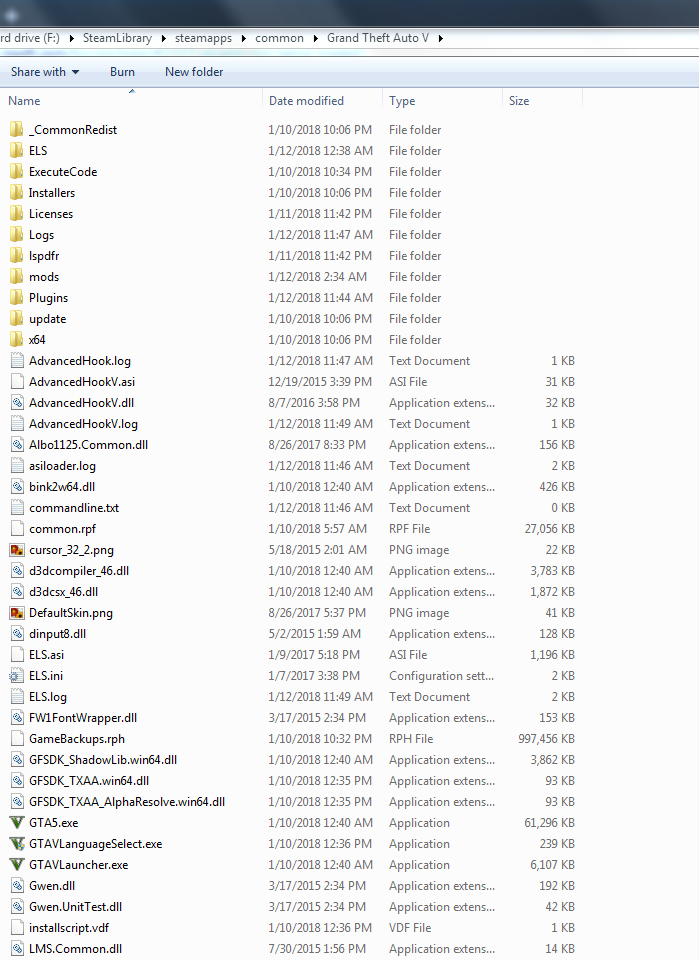Select the DefaultSkin.png image icon
This screenshot has height=960, width=699.
point(17,613)
